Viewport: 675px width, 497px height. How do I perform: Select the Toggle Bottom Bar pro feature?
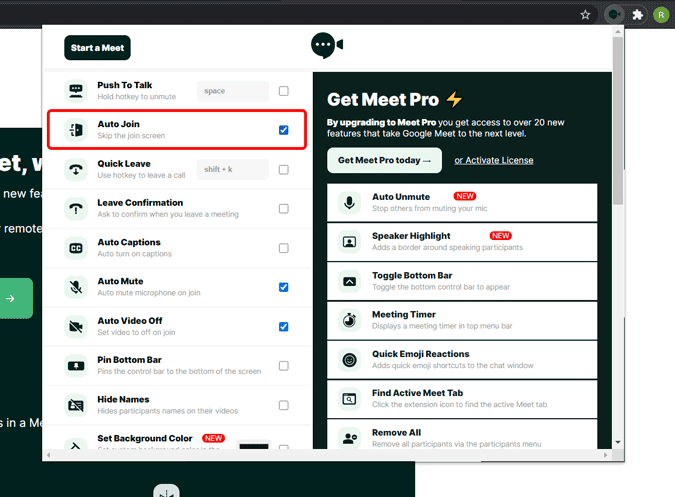(462, 281)
